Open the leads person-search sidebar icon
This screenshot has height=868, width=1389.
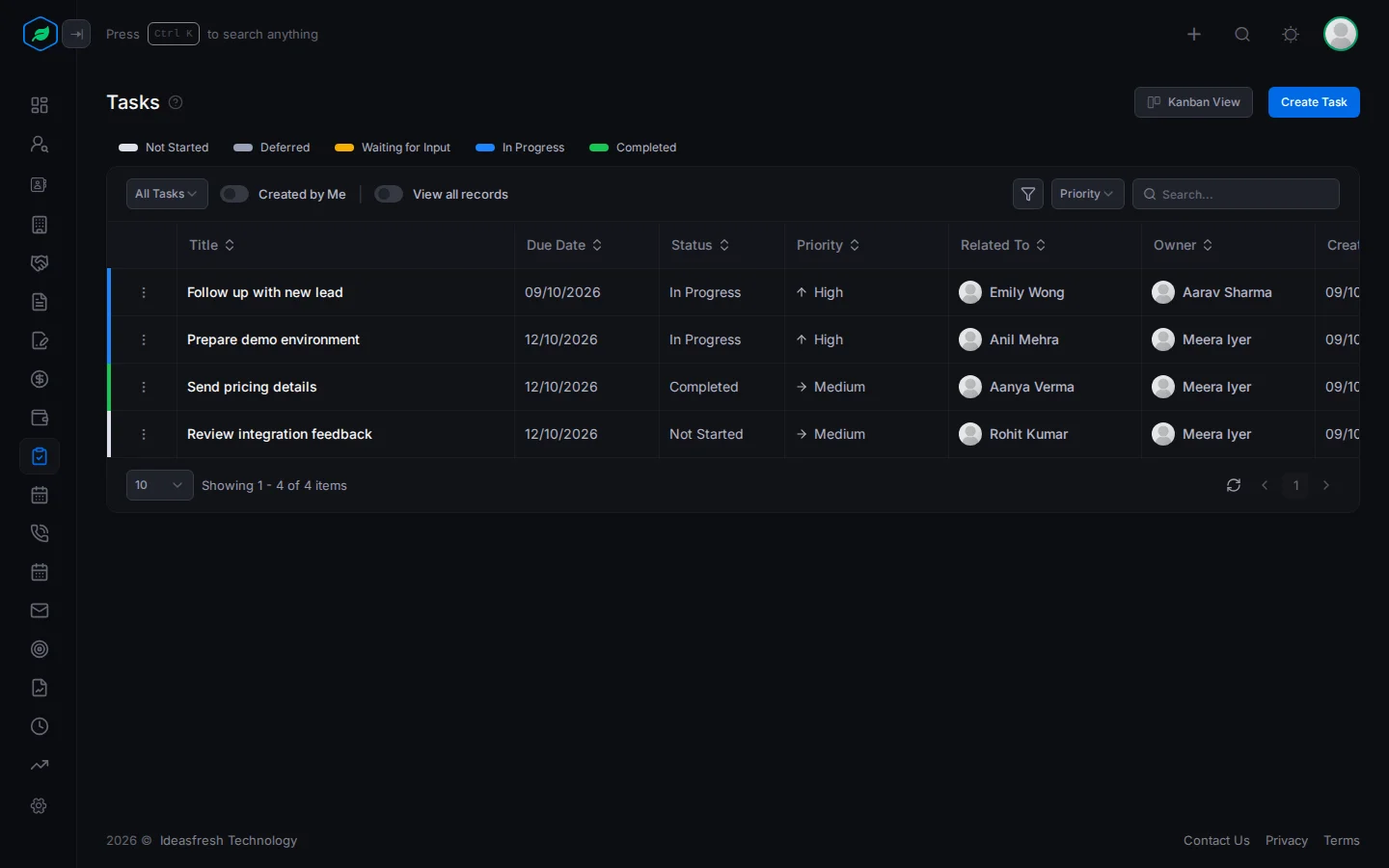tap(40, 144)
